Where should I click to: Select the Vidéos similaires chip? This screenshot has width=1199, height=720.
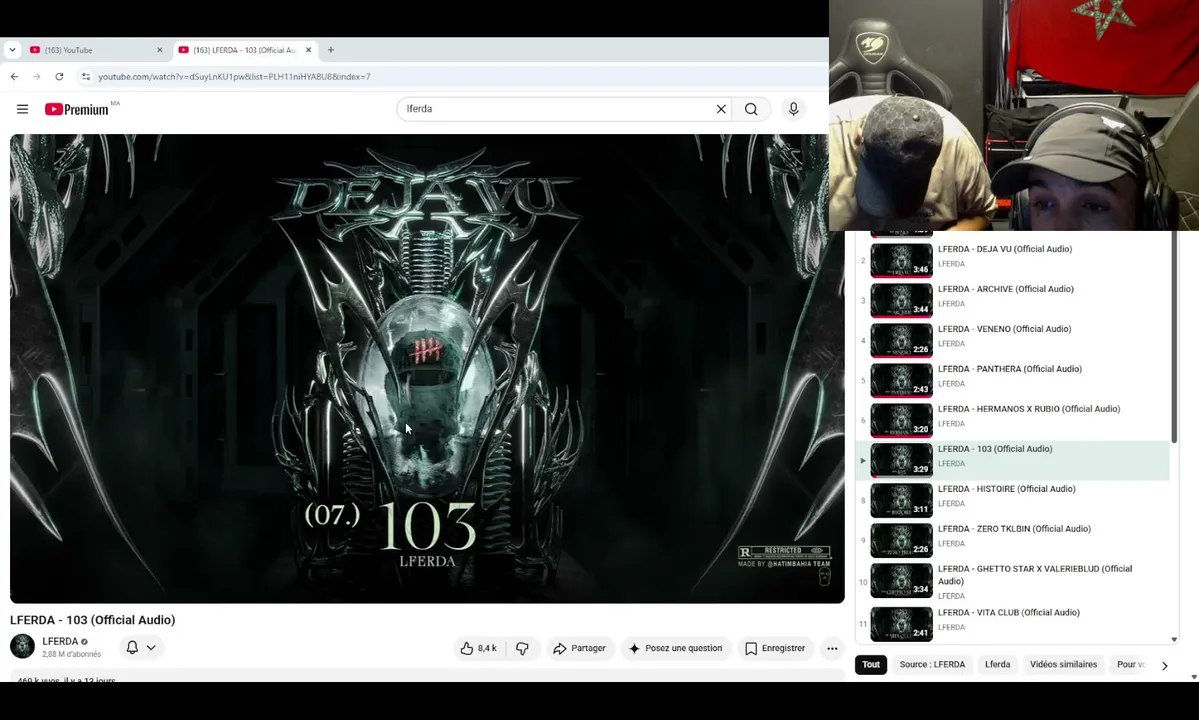pyautogui.click(x=1063, y=665)
